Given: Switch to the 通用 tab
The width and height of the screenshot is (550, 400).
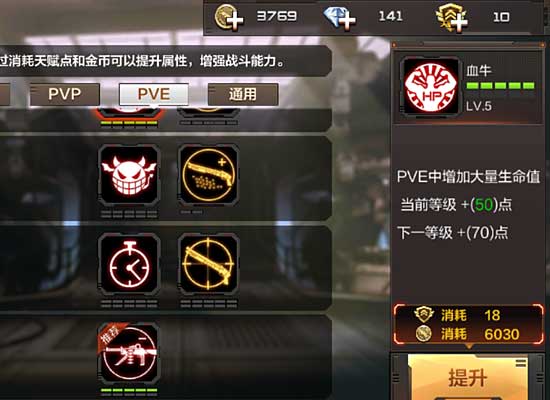Looking at the screenshot, I should (x=243, y=94).
